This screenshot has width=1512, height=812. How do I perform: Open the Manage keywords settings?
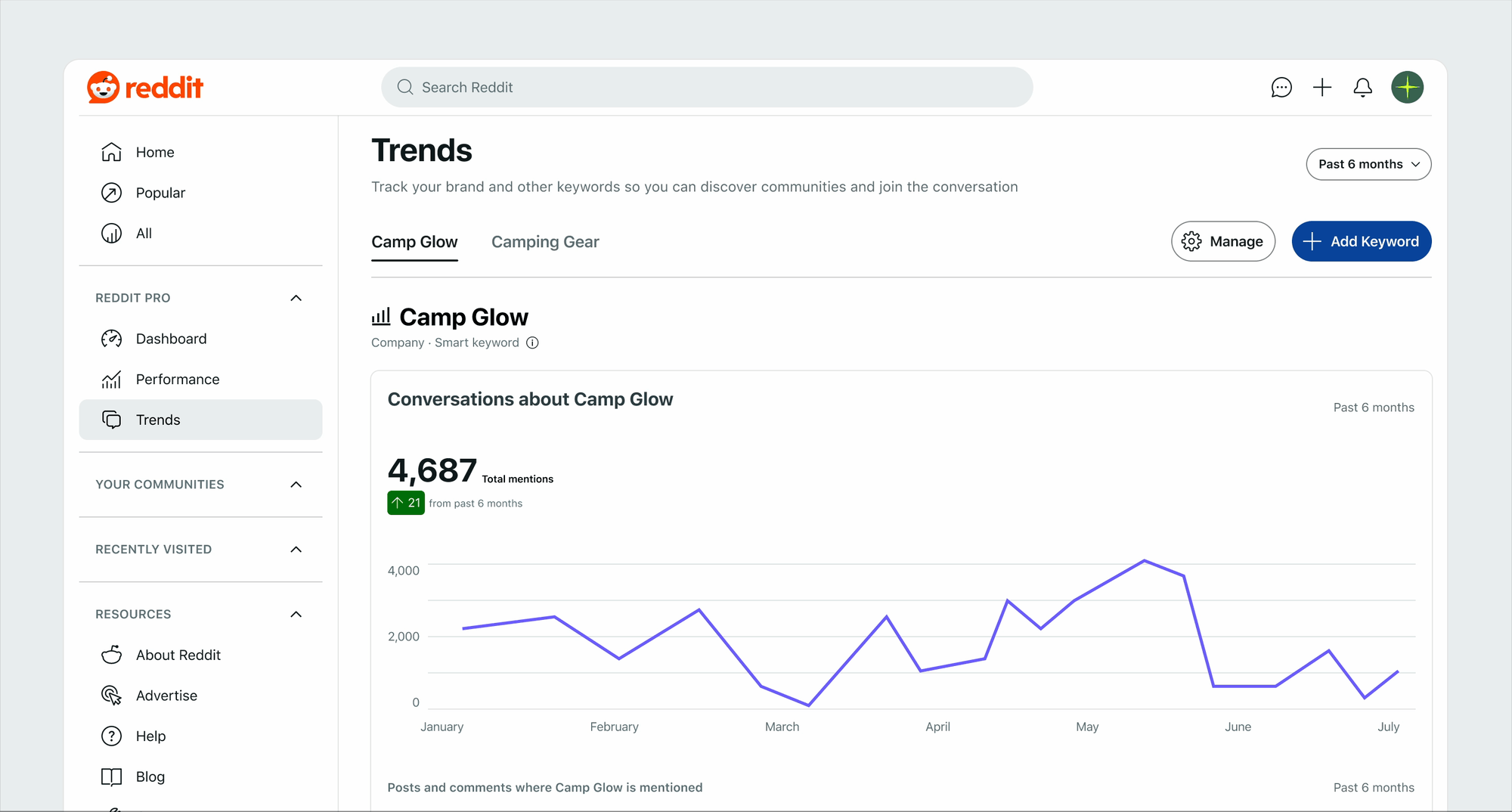(x=1223, y=241)
